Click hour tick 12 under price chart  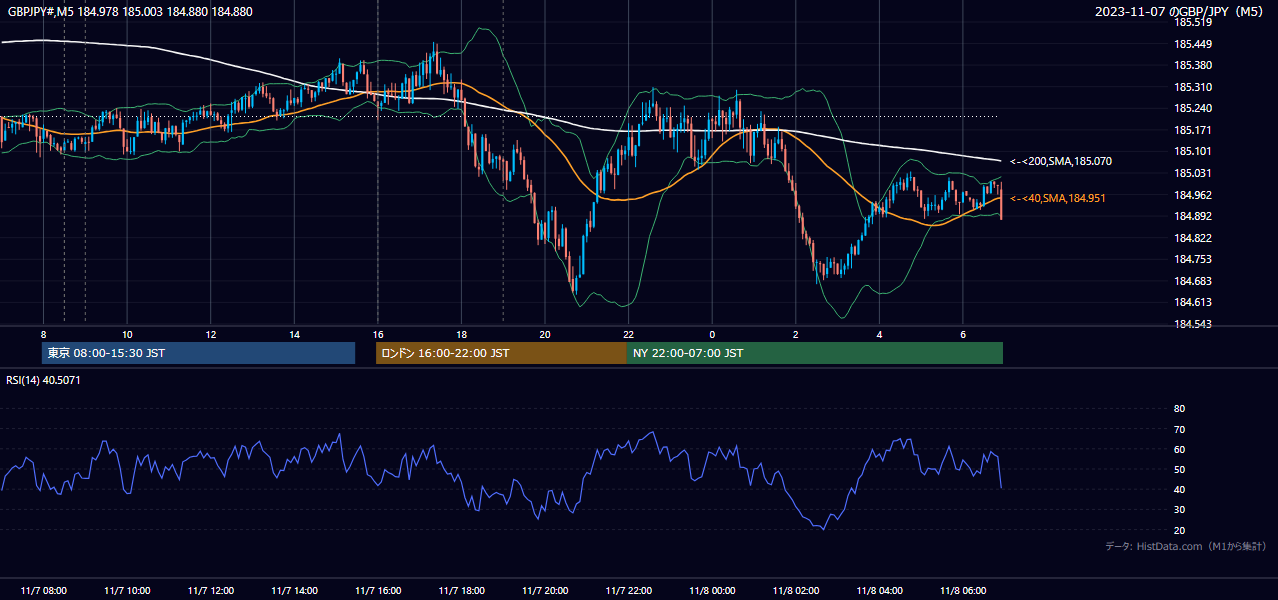(210, 334)
